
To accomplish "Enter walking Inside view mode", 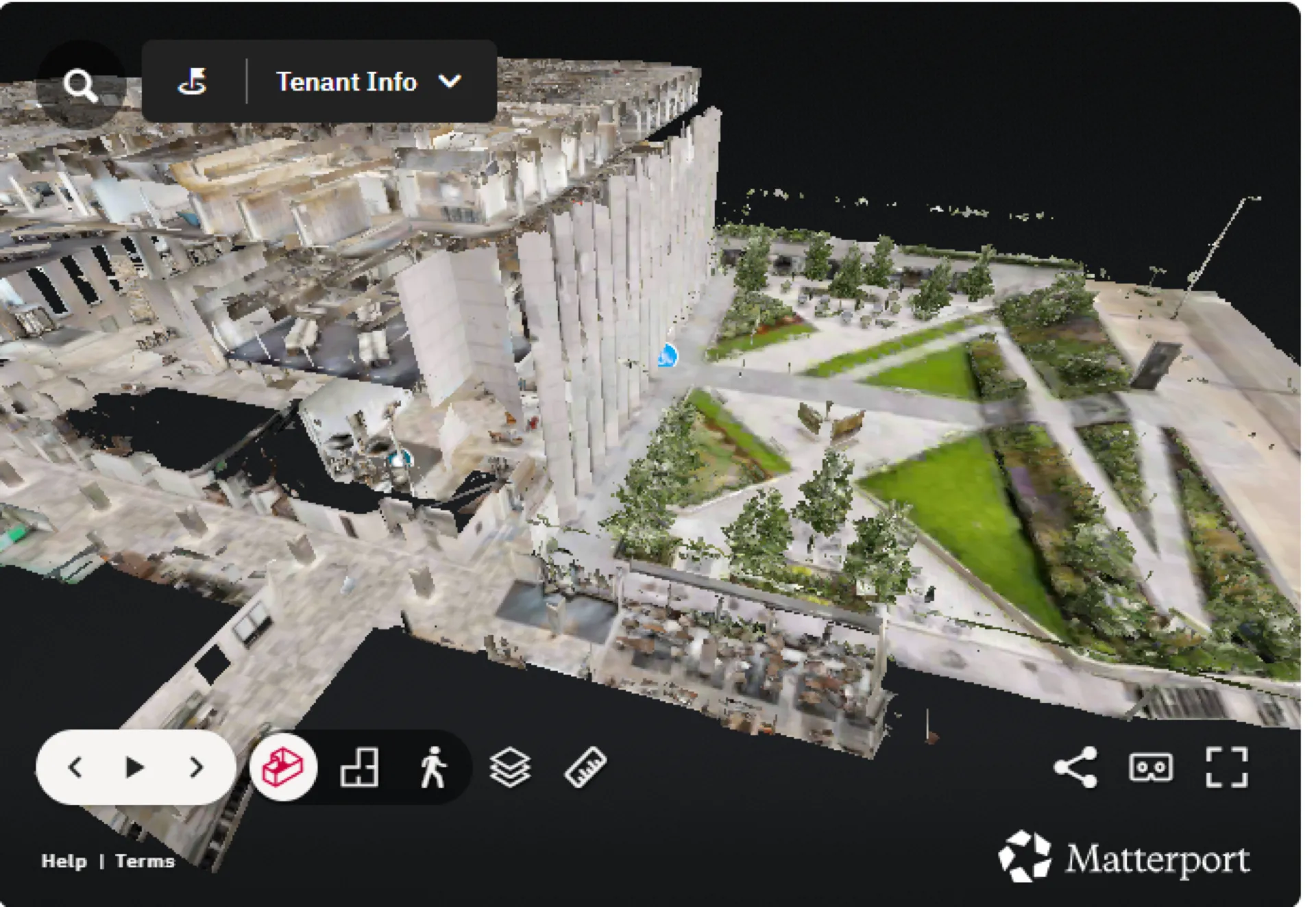I will pyautogui.click(x=432, y=767).
